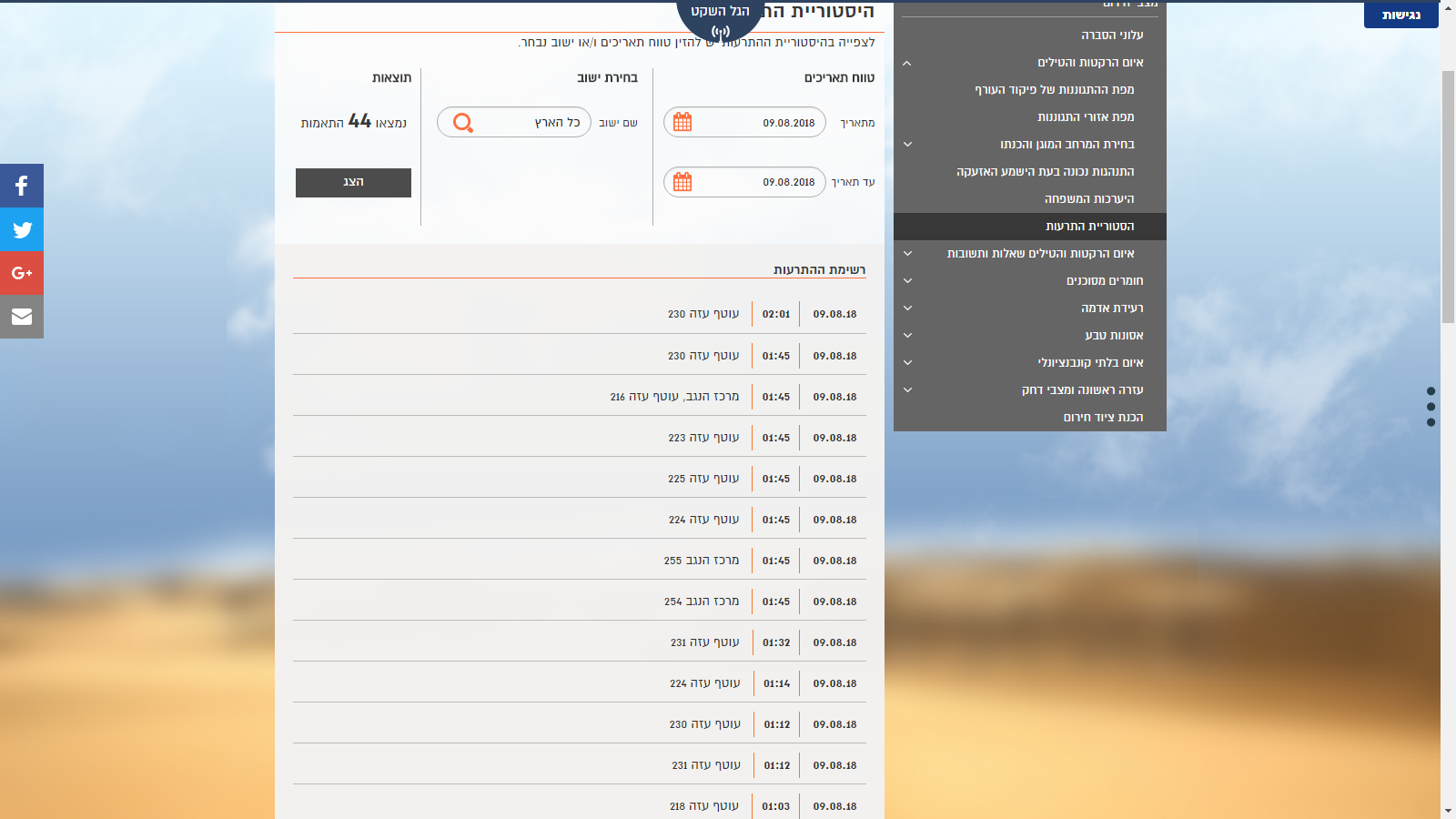Image resolution: width=1456 pixels, height=819 pixels.
Task: Select alert entry 'עוטף עזה 225'
Action: 703,479
